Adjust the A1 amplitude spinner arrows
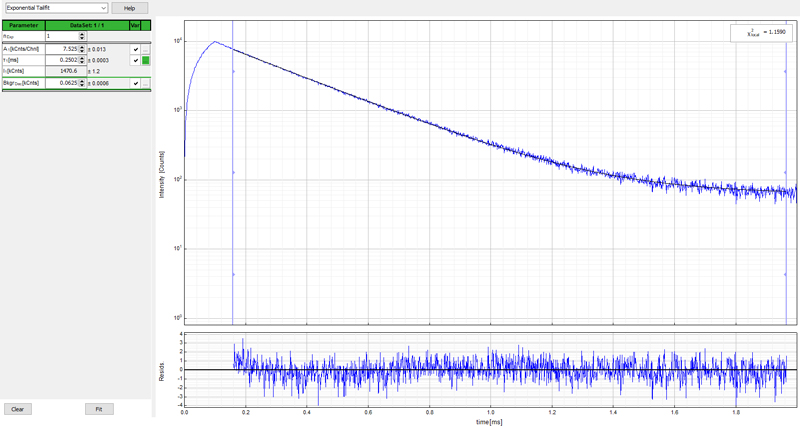The width and height of the screenshot is (800, 427). pyautogui.click(x=82, y=49)
